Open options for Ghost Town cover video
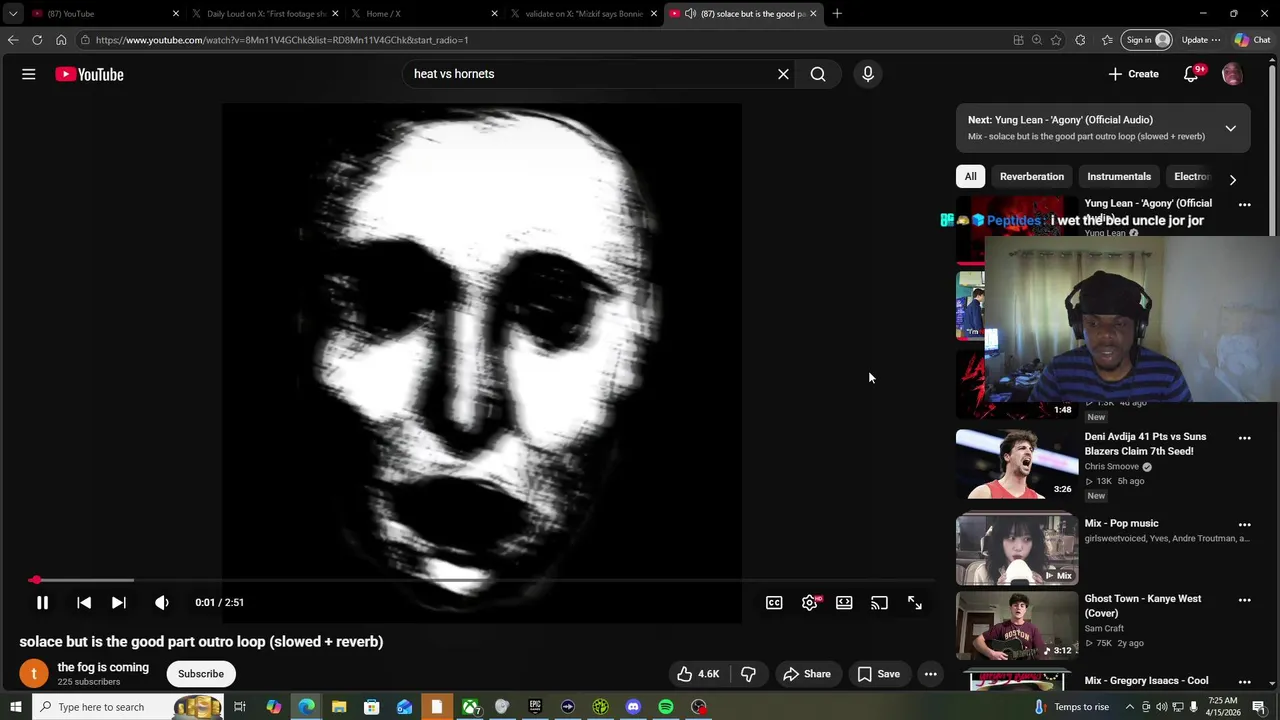Image resolution: width=1280 pixels, height=720 pixels. (x=1244, y=600)
